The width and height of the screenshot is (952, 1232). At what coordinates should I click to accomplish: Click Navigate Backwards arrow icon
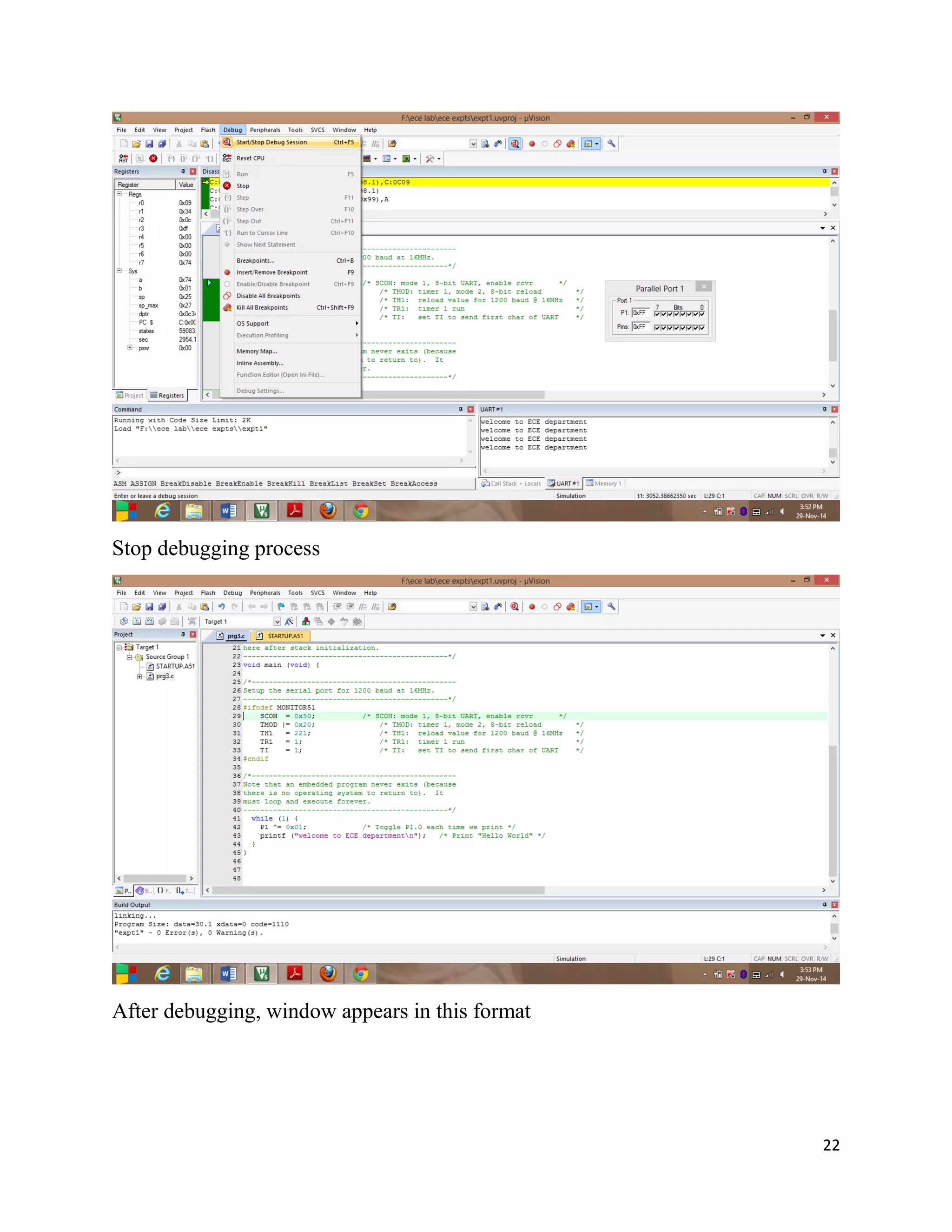pyautogui.click(x=251, y=606)
